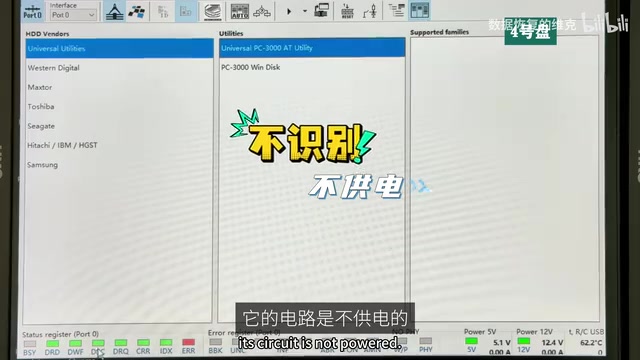Click the flowchart diagram toolbar icon

click(x=262, y=11)
